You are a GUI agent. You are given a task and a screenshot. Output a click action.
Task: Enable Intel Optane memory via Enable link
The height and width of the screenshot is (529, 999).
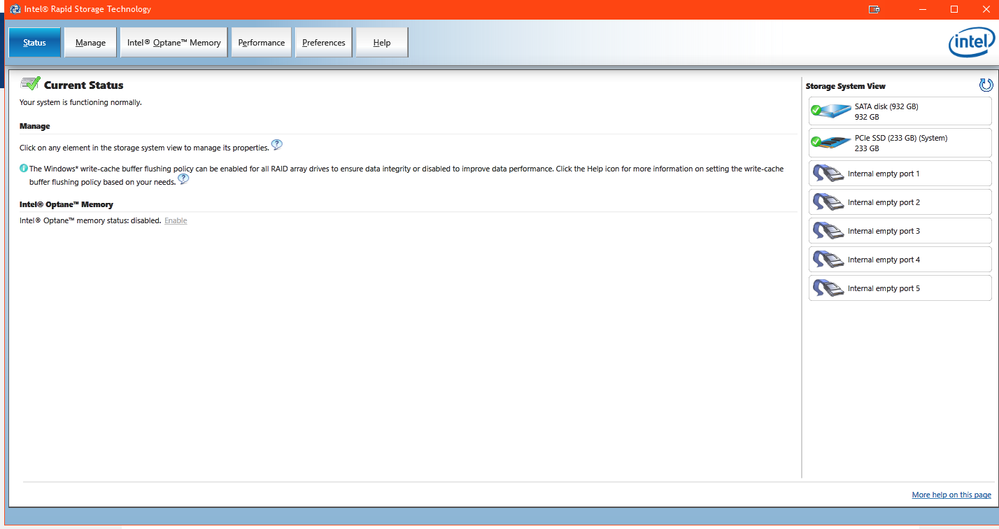pos(176,221)
